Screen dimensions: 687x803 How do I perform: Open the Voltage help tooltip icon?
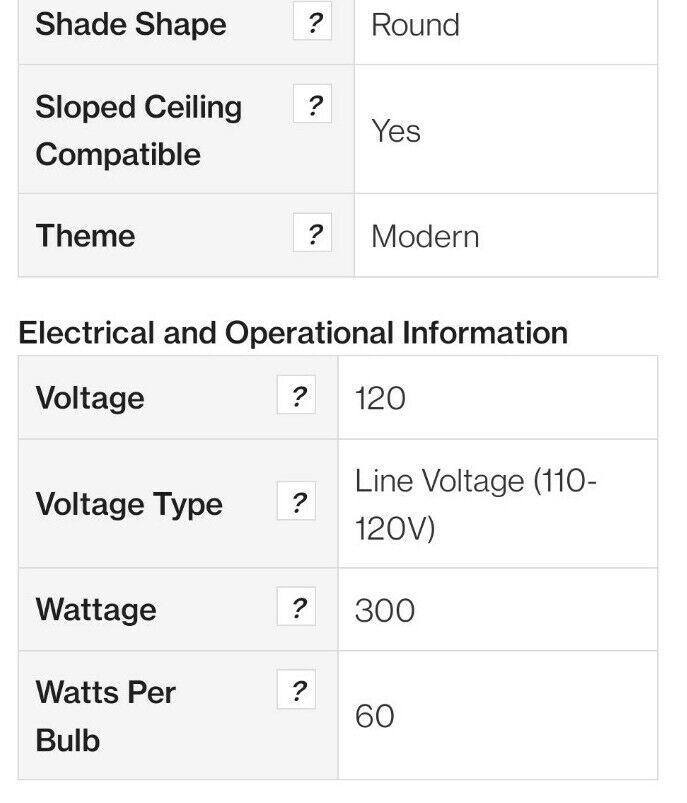point(296,395)
